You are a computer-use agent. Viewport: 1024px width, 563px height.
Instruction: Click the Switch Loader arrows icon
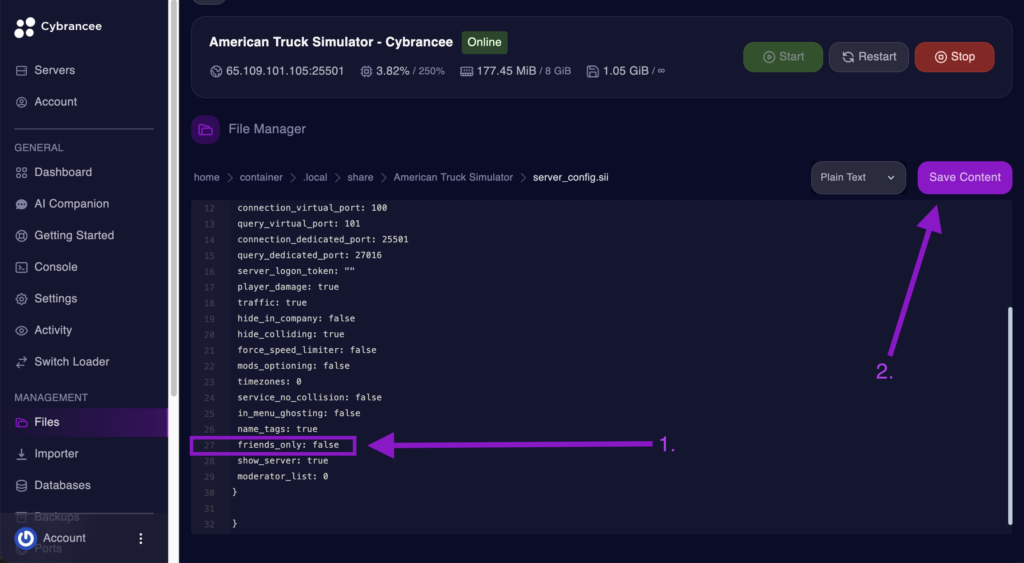[22, 362]
